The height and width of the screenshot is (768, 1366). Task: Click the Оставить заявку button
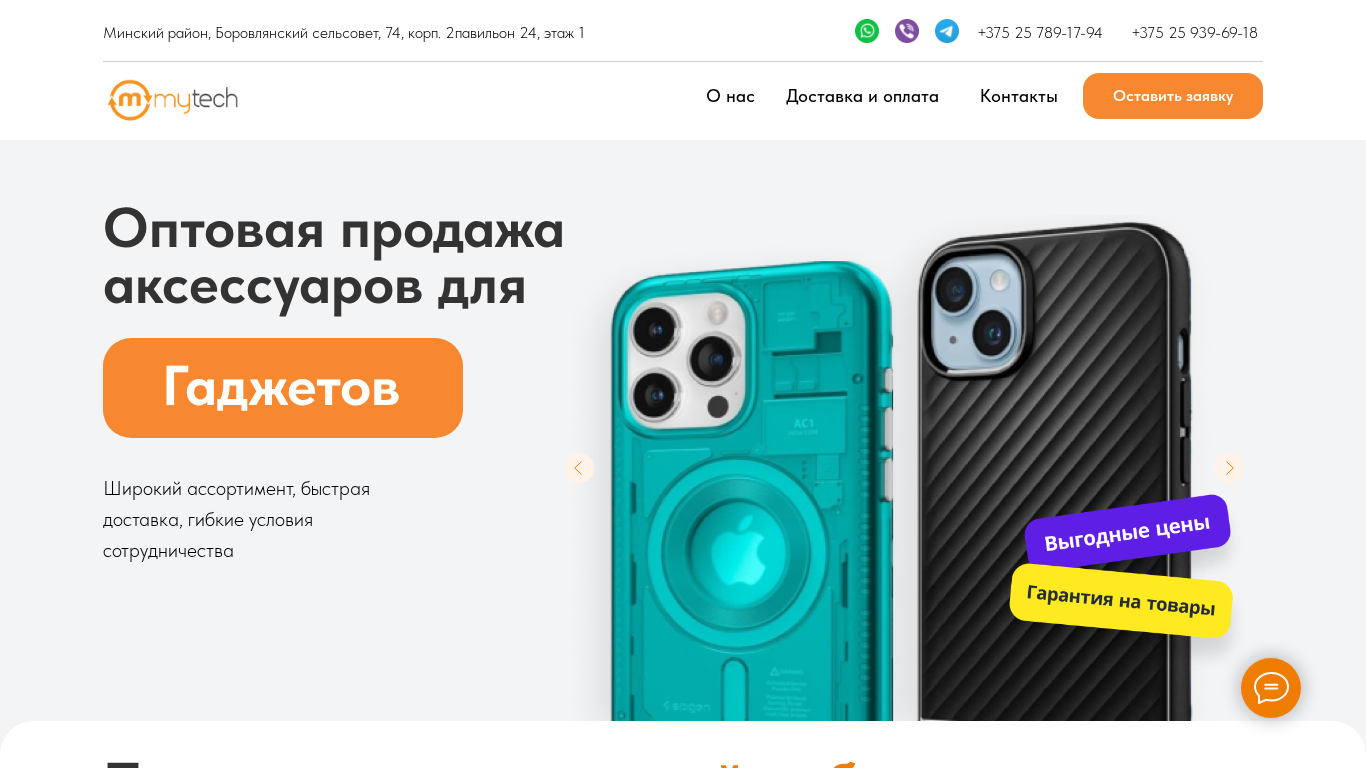(x=1173, y=96)
